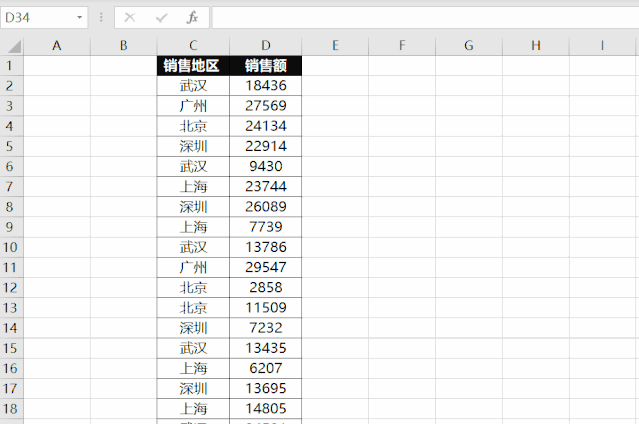Click the 上海 cell in row 7
The width and height of the screenshot is (639, 424).
coord(193,187)
